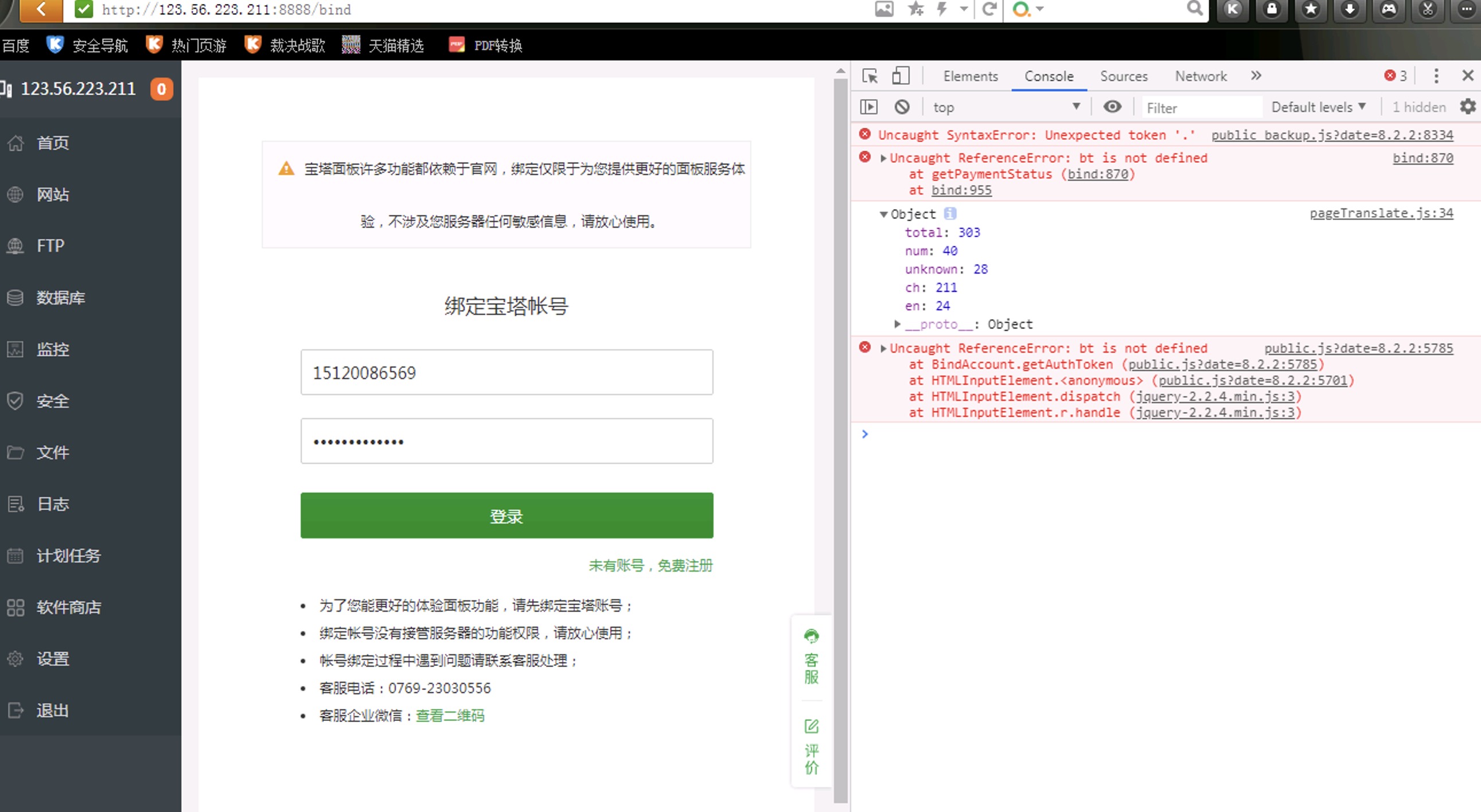The height and width of the screenshot is (812, 1481).
Task: Click the lock icon in browser toolbar
Action: pos(1272,9)
